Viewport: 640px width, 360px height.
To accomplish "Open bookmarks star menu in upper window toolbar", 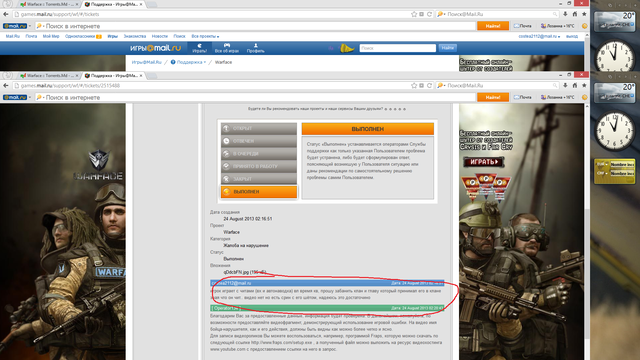I will pos(584,14).
